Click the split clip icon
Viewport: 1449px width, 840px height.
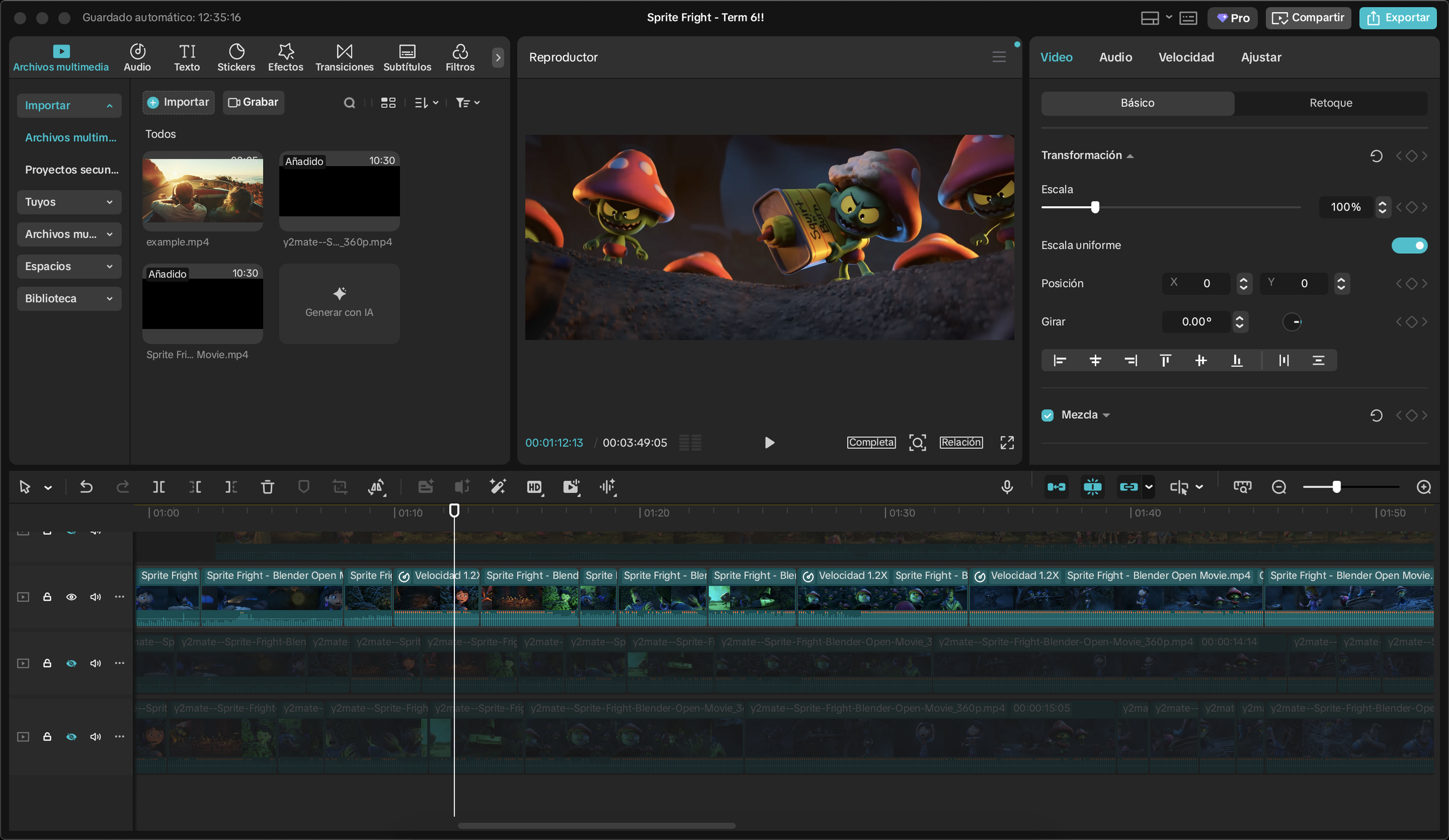point(159,487)
